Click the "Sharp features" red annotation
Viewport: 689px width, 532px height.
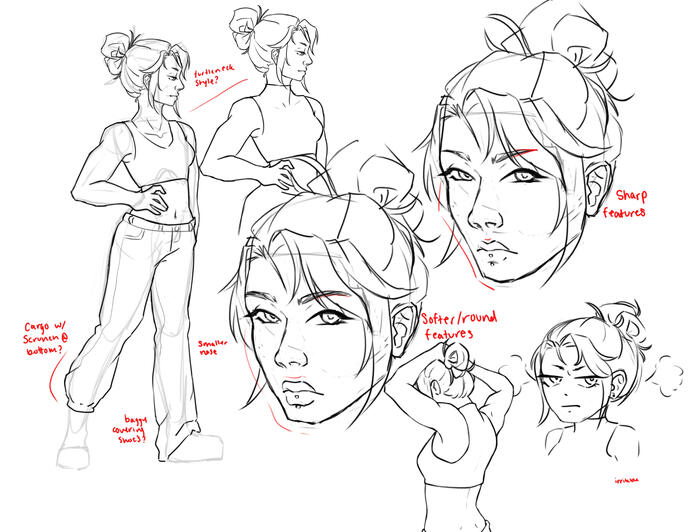pyautogui.click(x=630, y=203)
